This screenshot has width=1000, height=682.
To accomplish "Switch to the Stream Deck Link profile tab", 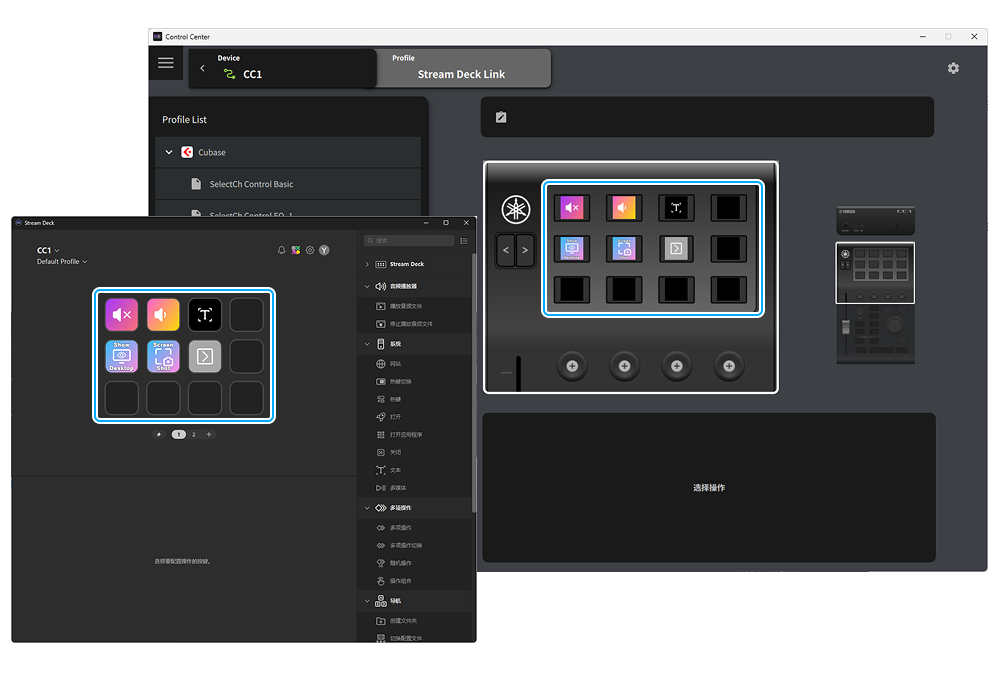I will tap(462, 73).
